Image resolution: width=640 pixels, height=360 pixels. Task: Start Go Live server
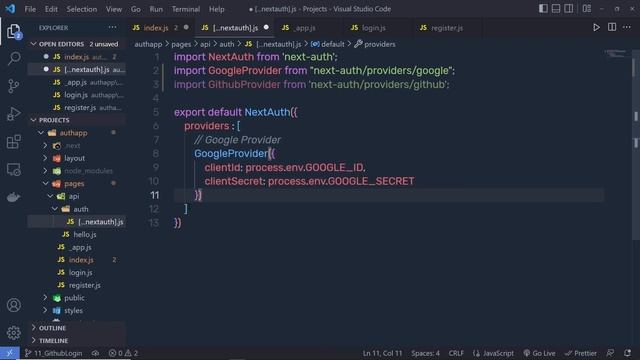(539, 353)
